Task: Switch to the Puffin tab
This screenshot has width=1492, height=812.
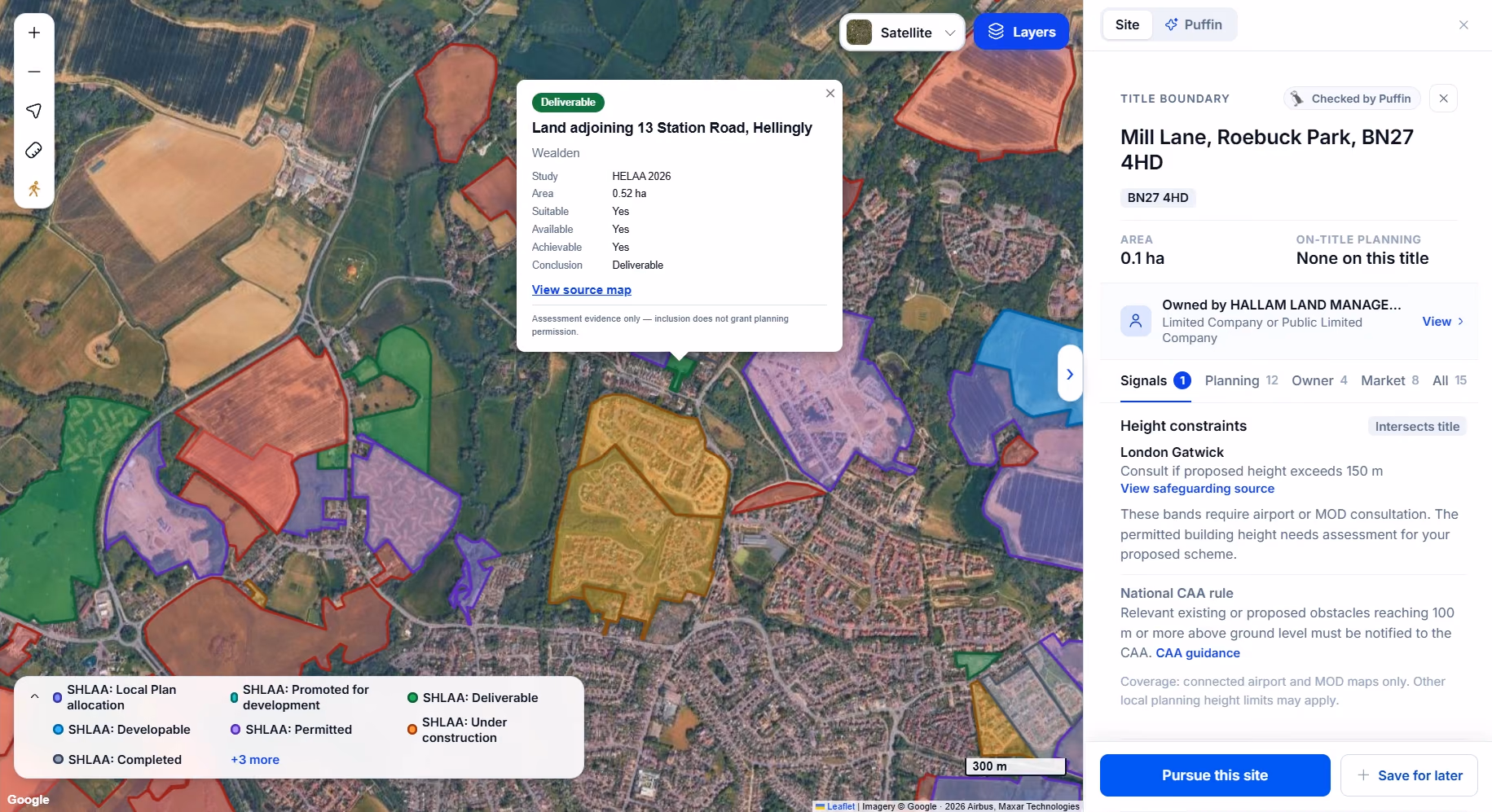Action: coord(1194,24)
